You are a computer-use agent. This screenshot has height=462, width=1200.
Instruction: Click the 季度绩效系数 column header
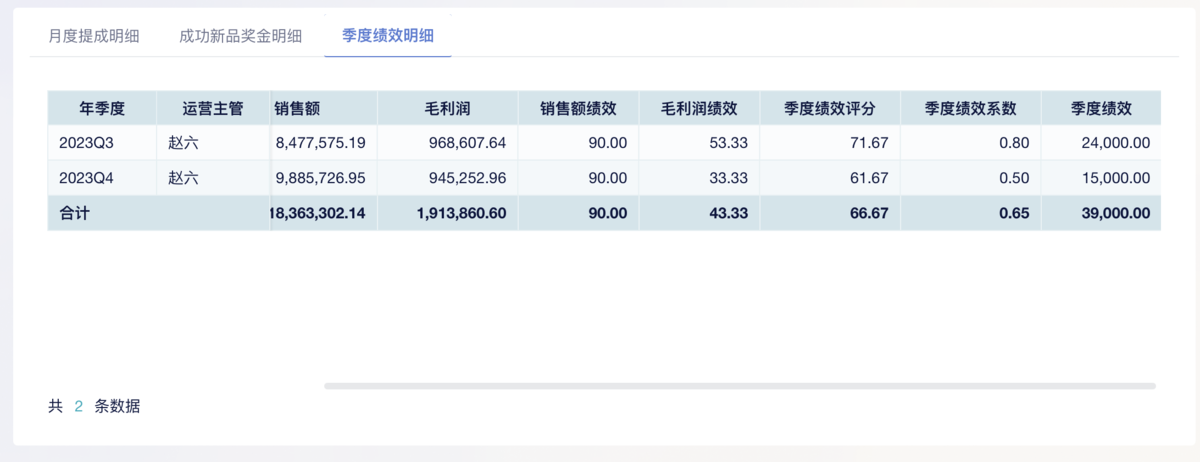971,108
